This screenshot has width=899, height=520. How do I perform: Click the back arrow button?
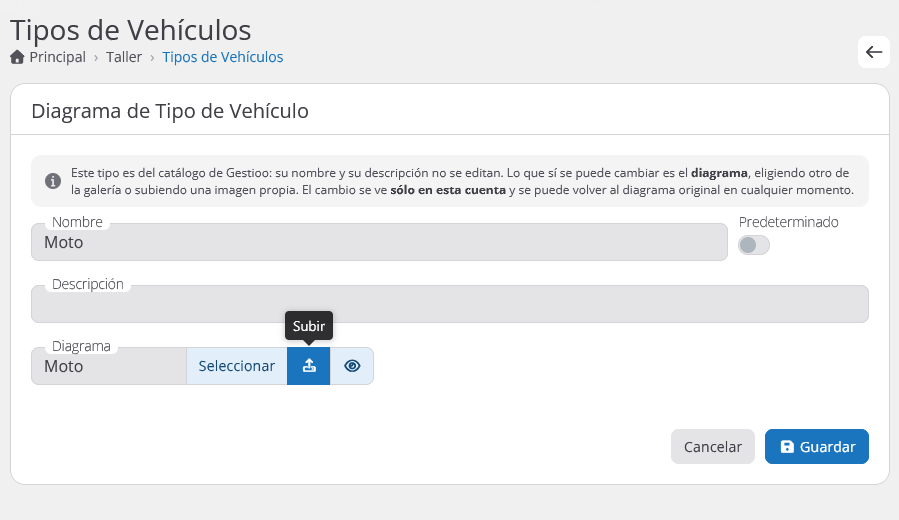click(873, 52)
